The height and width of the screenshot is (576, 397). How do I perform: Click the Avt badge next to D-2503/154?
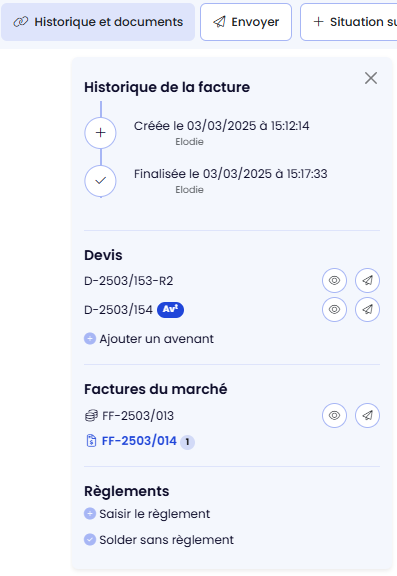tap(170, 310)
